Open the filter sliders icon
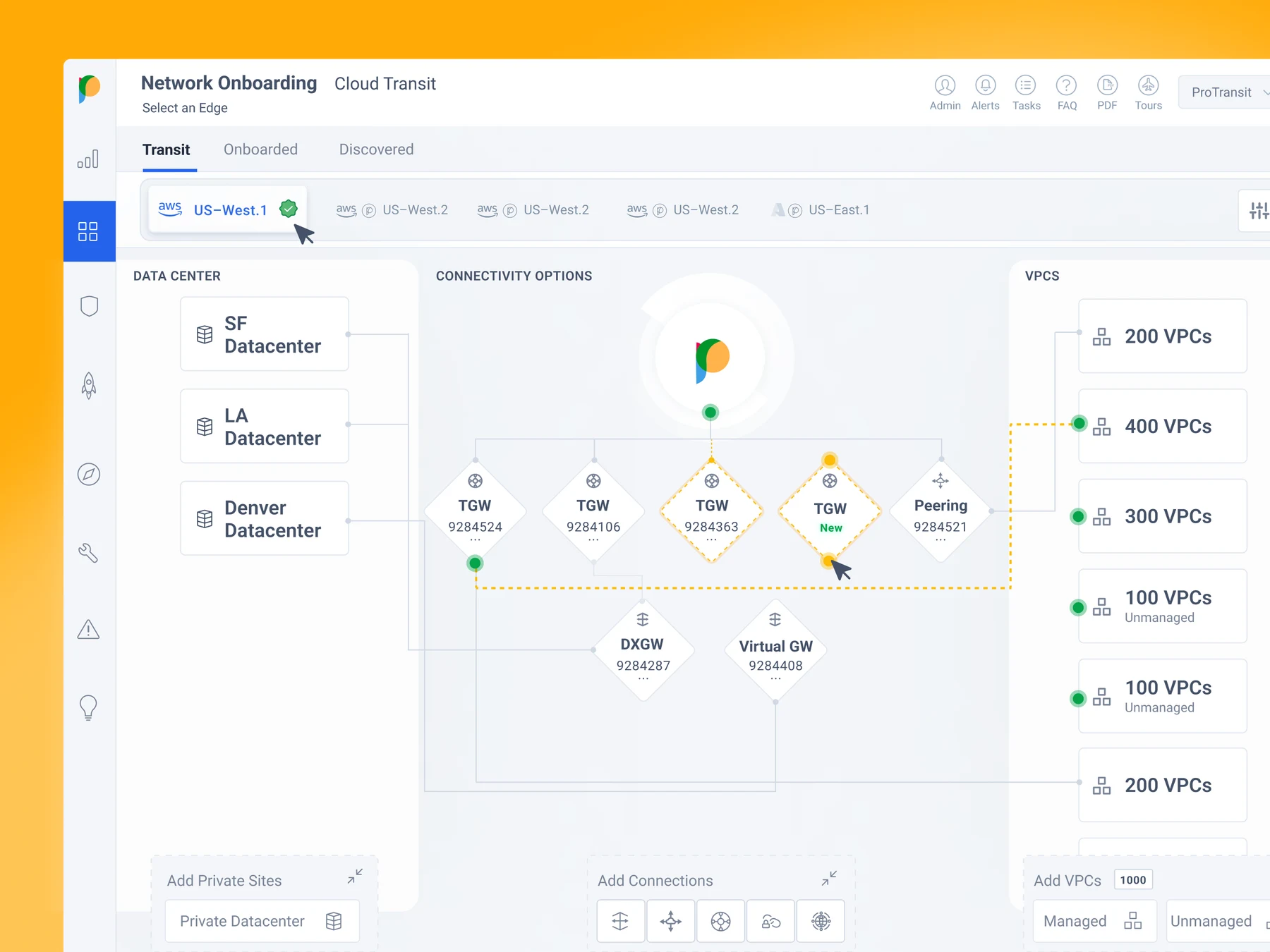Image resolution: width=1270 pixels, height=952 pixels. pyautogui.click(x=1259, y=210)
